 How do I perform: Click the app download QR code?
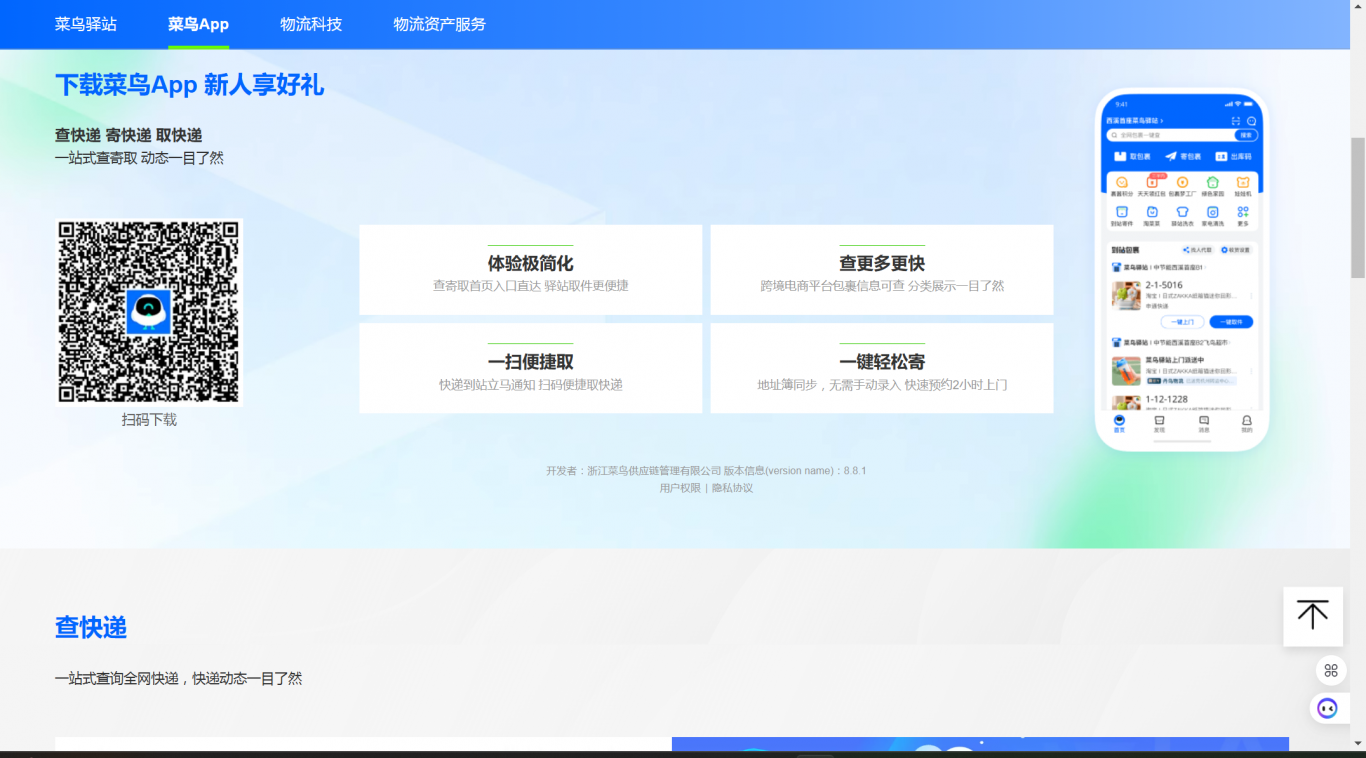149,312
